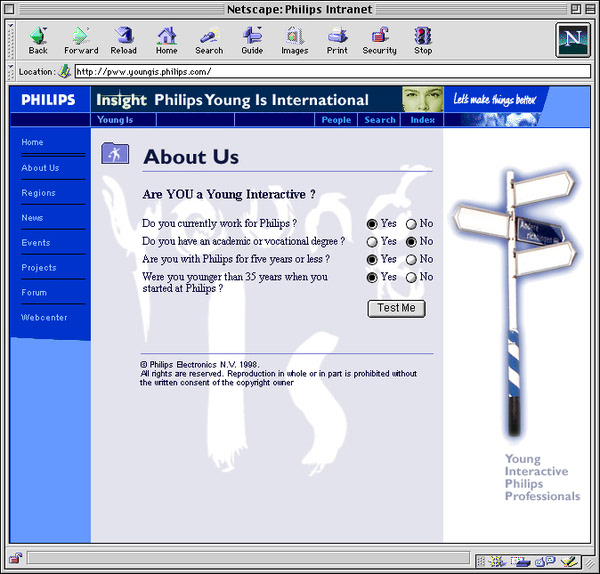Viewport: 600px width, 574px height.
Task: Click the signpost image
Action: (515, 302)
